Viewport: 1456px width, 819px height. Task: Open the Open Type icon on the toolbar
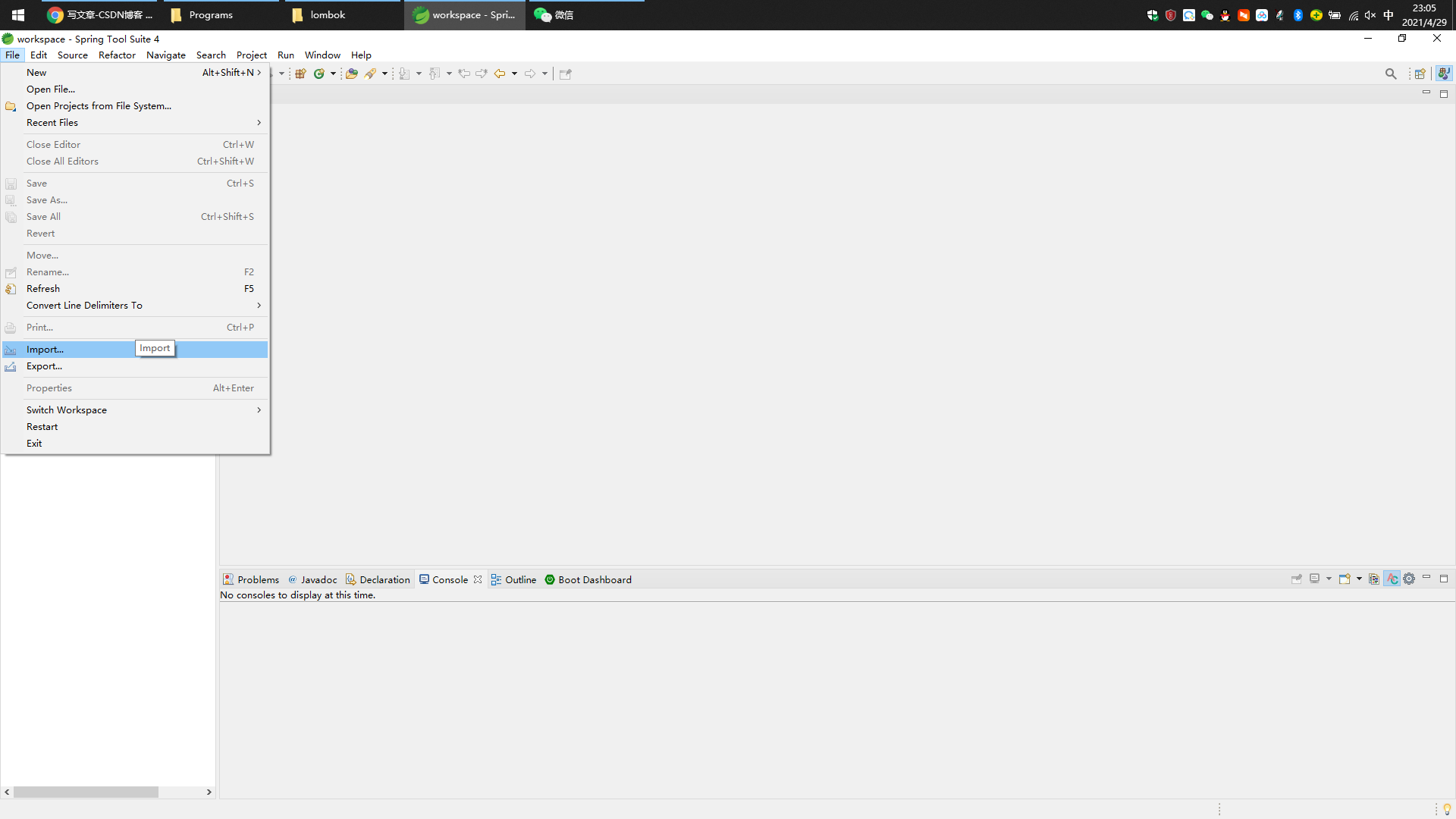point(353,74)
